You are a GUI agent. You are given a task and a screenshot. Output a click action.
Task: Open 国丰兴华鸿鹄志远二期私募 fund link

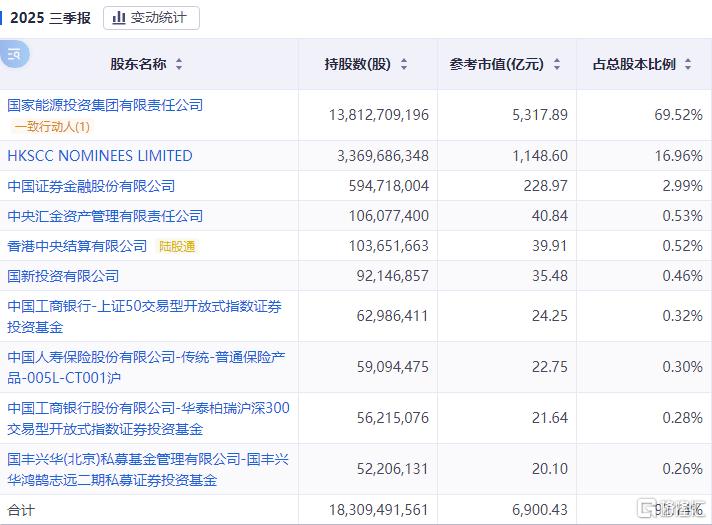148,469
